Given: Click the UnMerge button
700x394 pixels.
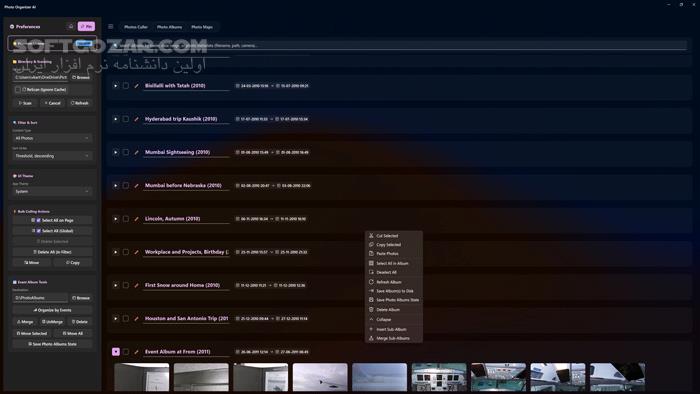Looking at the screenshot, I should pos(52,322).
